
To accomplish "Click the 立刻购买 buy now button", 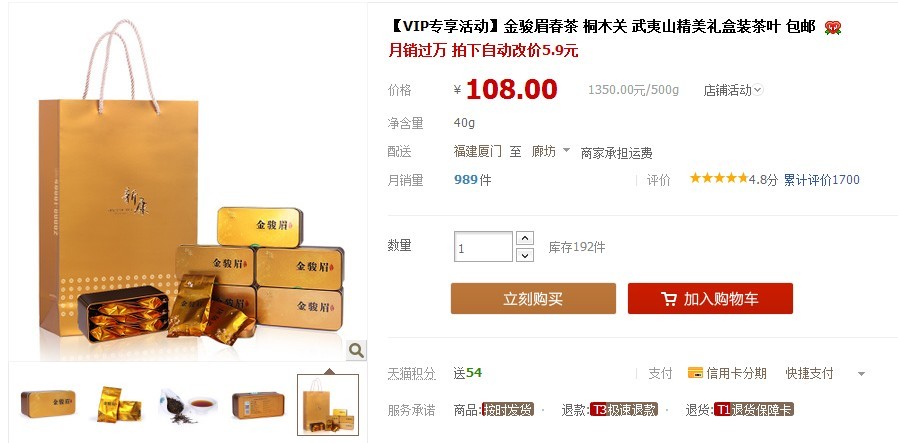I will (533, 298).
